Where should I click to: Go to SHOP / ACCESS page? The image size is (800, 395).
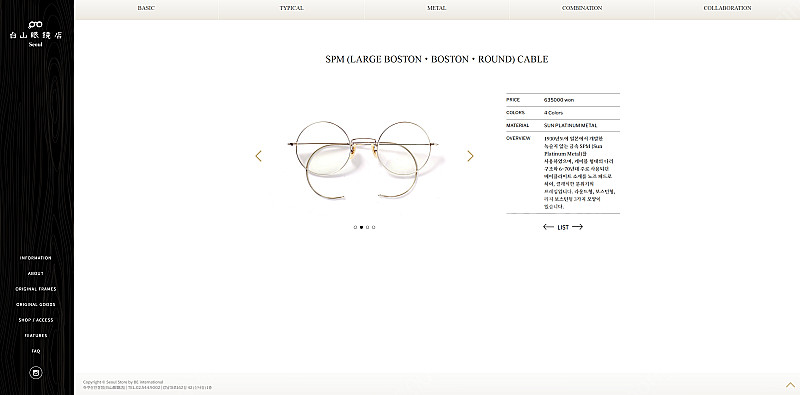tap(36, 320)
